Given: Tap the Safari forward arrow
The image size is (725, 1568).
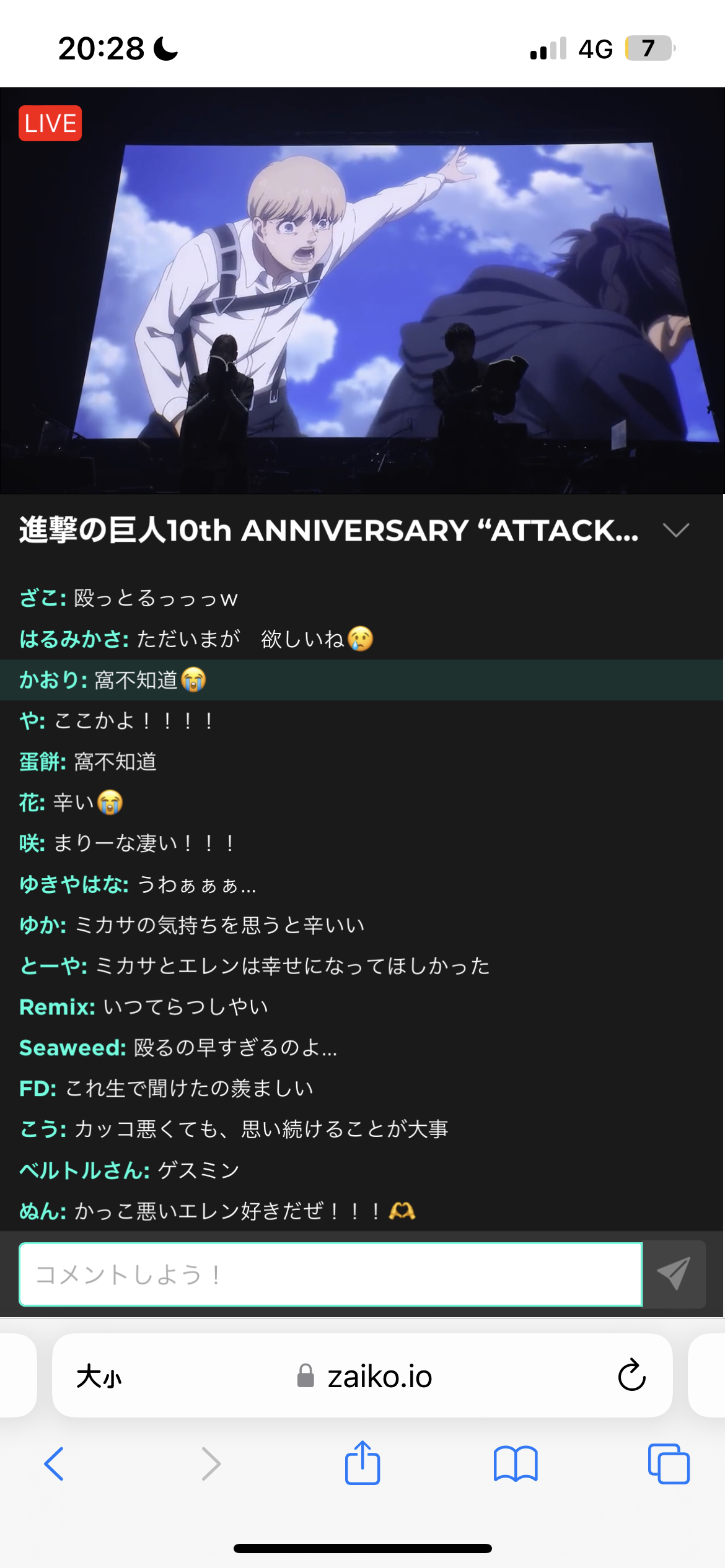Looking at the screenshot, I should click(211, 1464).
